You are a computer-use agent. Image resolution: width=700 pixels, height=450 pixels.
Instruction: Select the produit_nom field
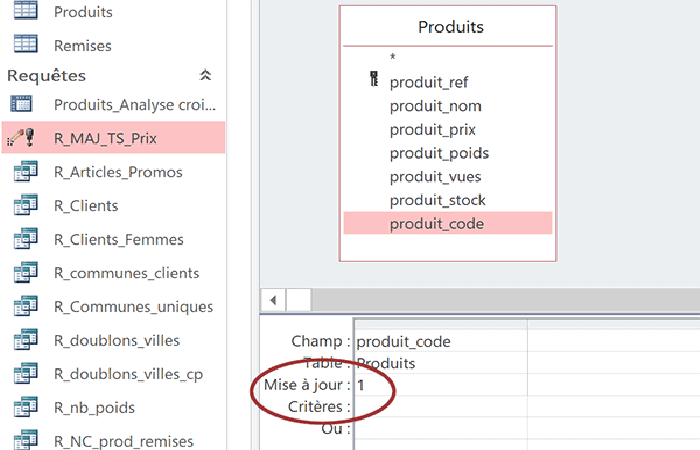pos(448,106)
